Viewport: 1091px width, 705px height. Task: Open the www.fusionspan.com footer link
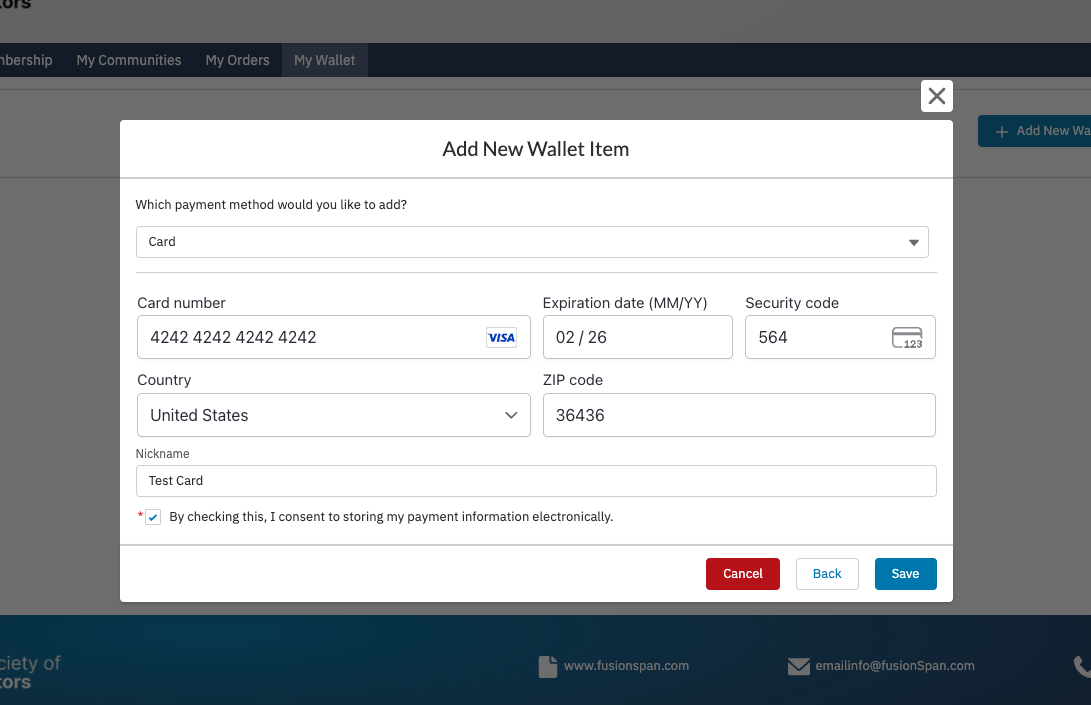[x=626, y=666]
